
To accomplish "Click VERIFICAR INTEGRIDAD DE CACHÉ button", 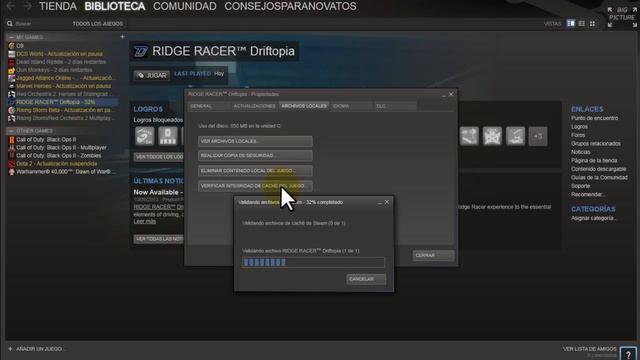I will click(256, 186).
